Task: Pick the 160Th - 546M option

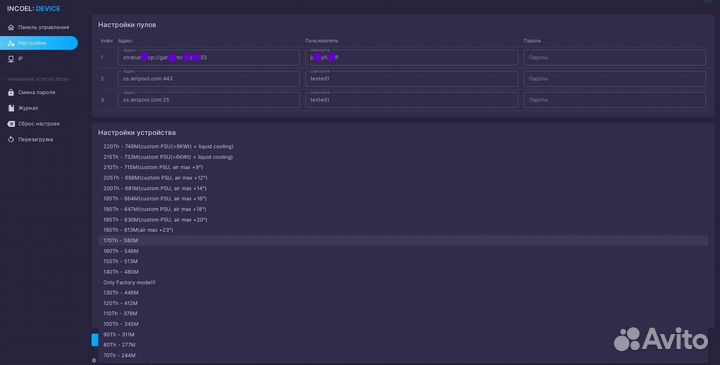Action: click(x=121, y=251)
